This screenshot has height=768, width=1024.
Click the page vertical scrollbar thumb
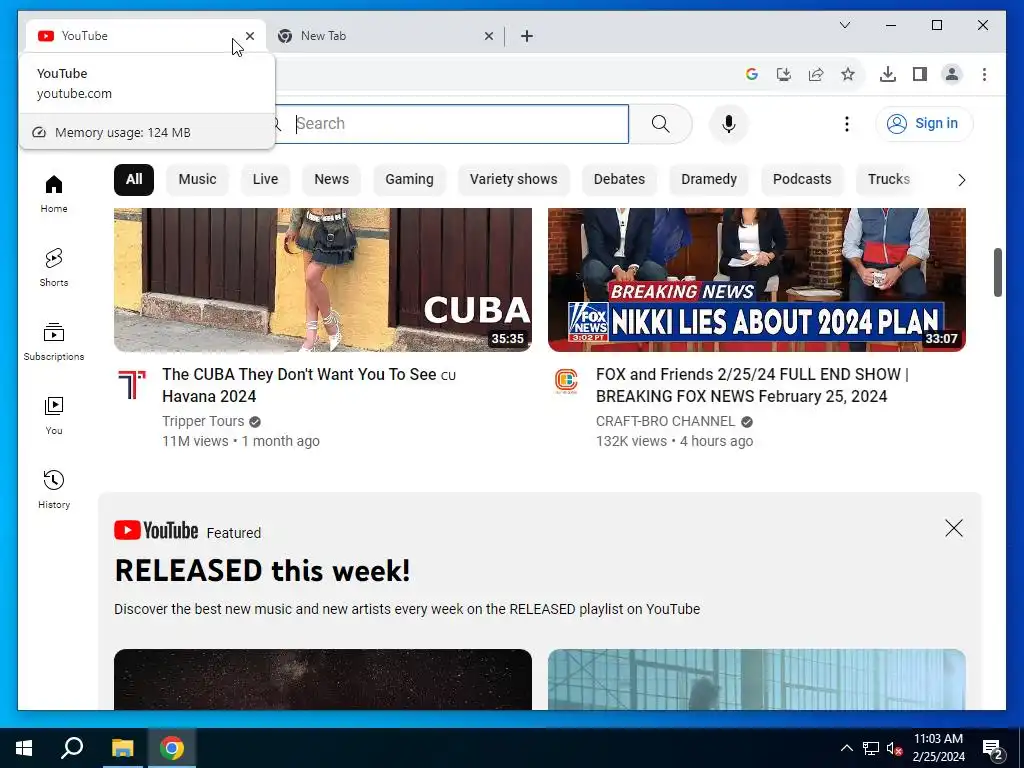(998, 272)
